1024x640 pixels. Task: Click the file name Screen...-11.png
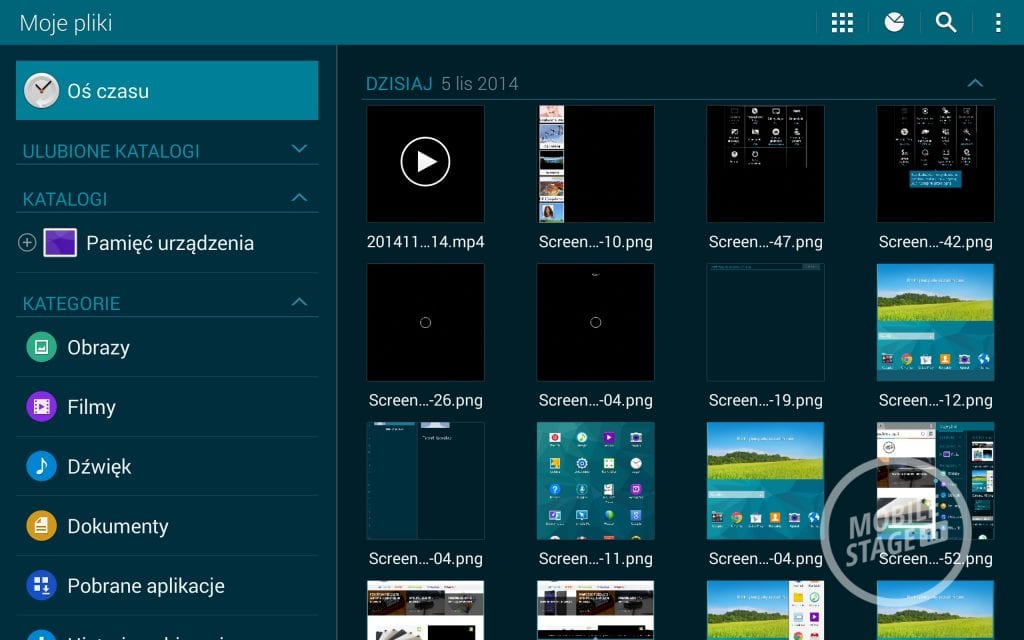(x=596, y=559)
